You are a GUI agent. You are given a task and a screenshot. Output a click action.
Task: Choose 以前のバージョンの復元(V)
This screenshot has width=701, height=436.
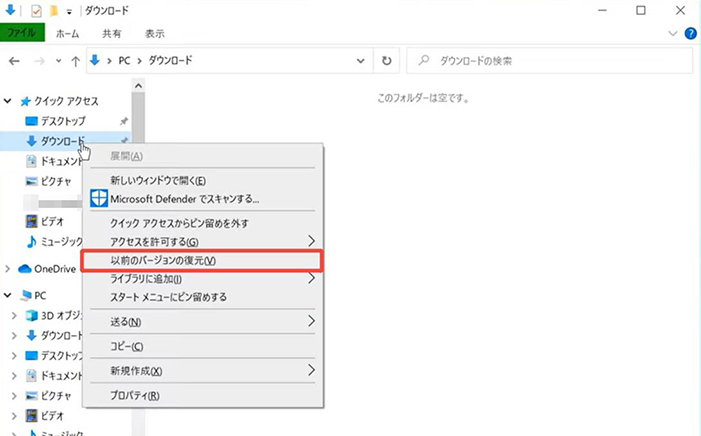pyautogui.click(x=203, y=261)
